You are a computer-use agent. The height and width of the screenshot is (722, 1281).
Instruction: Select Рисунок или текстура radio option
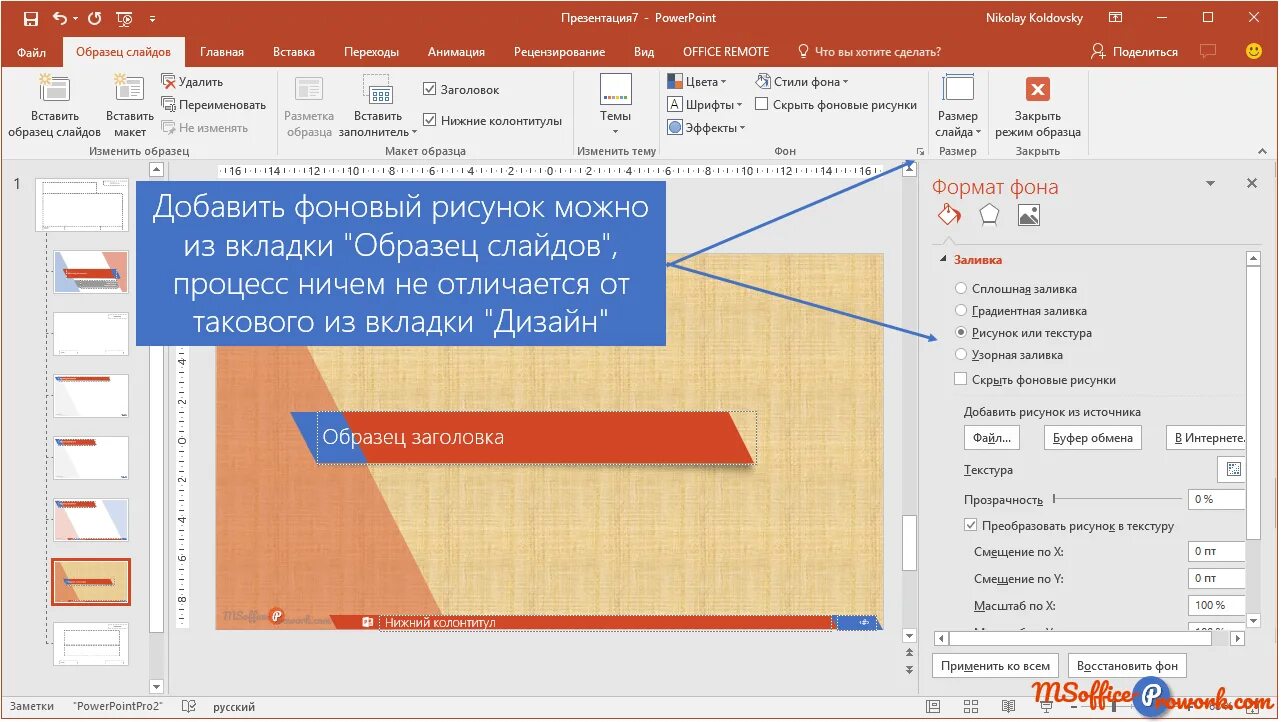tap(961, 333)
